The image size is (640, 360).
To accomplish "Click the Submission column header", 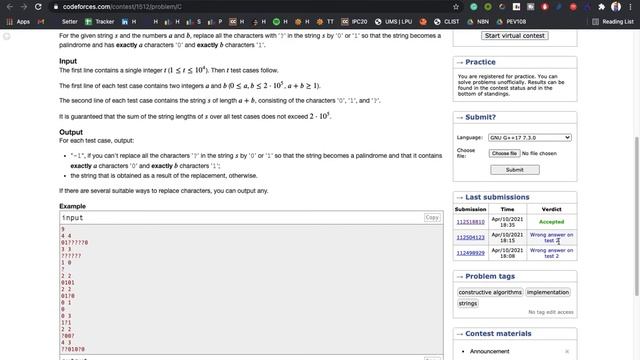I will tap(470, 209).
